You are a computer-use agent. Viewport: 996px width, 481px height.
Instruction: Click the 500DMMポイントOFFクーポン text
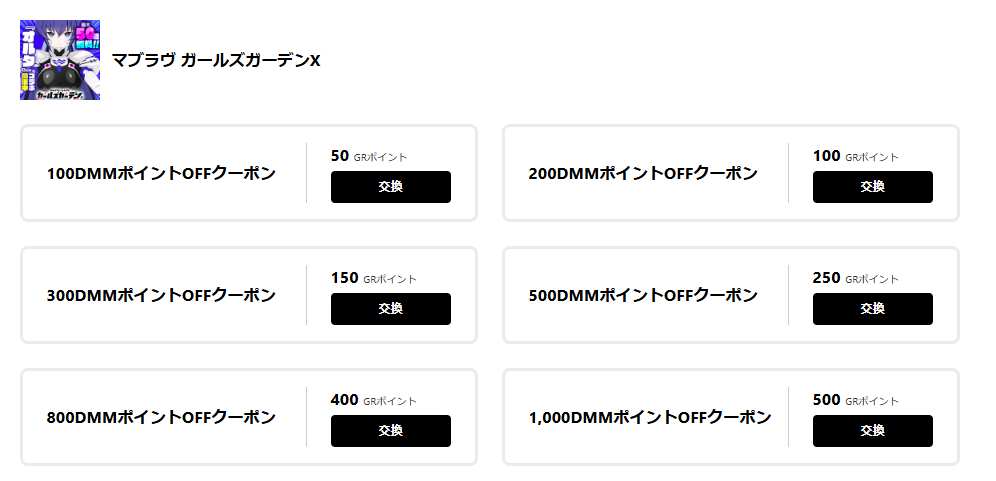point(643,296)
